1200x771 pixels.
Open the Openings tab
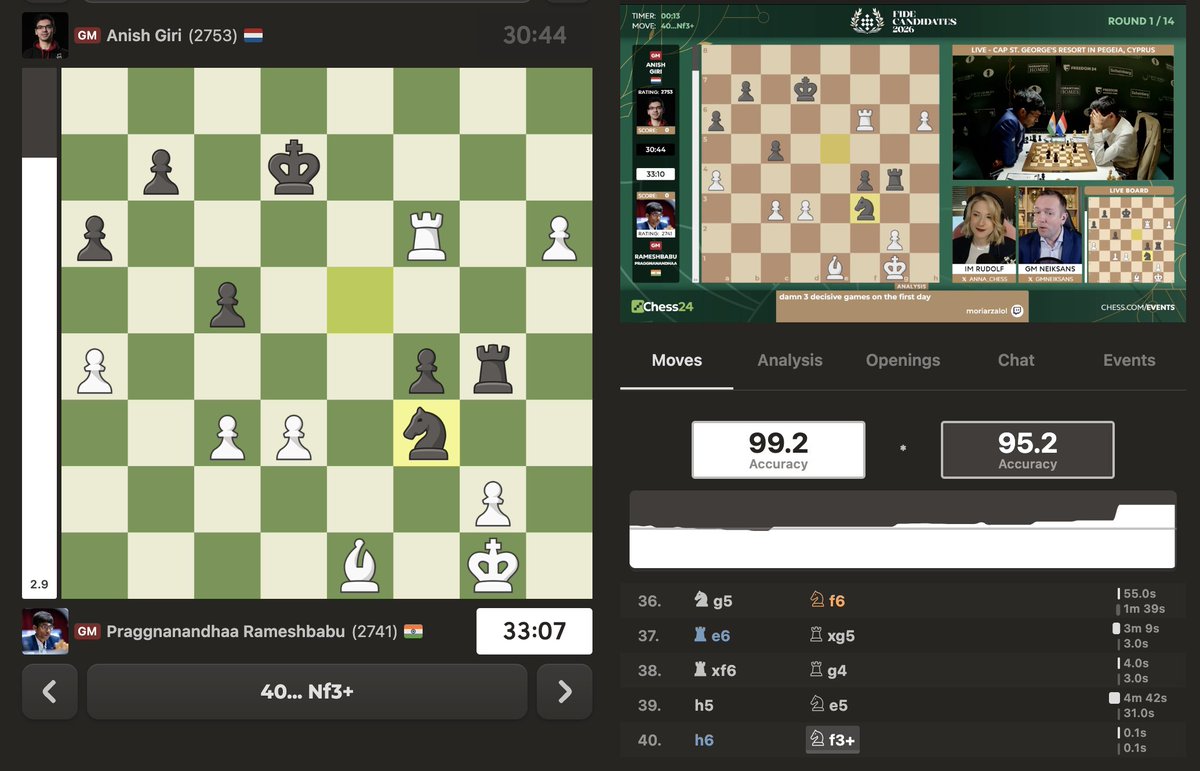click(902, 360)
